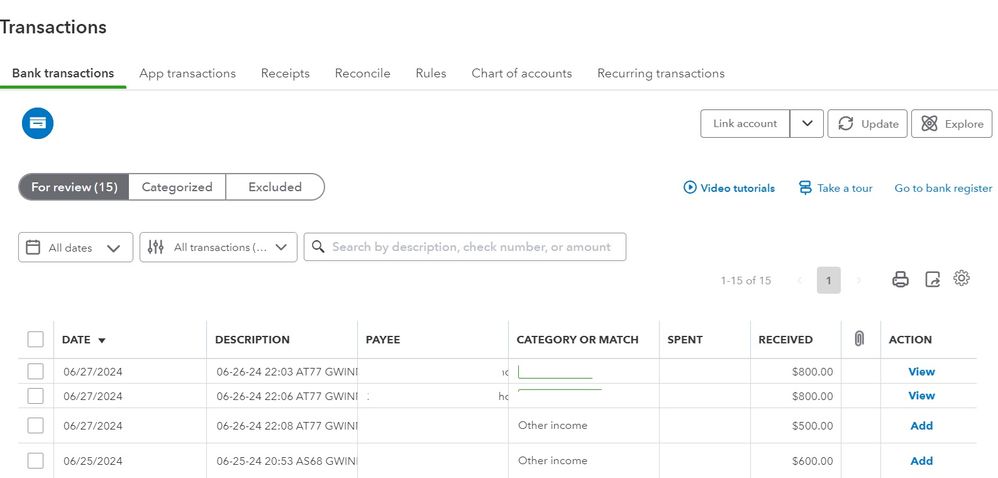
Task: Click the 06/25/2024 date cell
Action: click(x=93, y=461)
